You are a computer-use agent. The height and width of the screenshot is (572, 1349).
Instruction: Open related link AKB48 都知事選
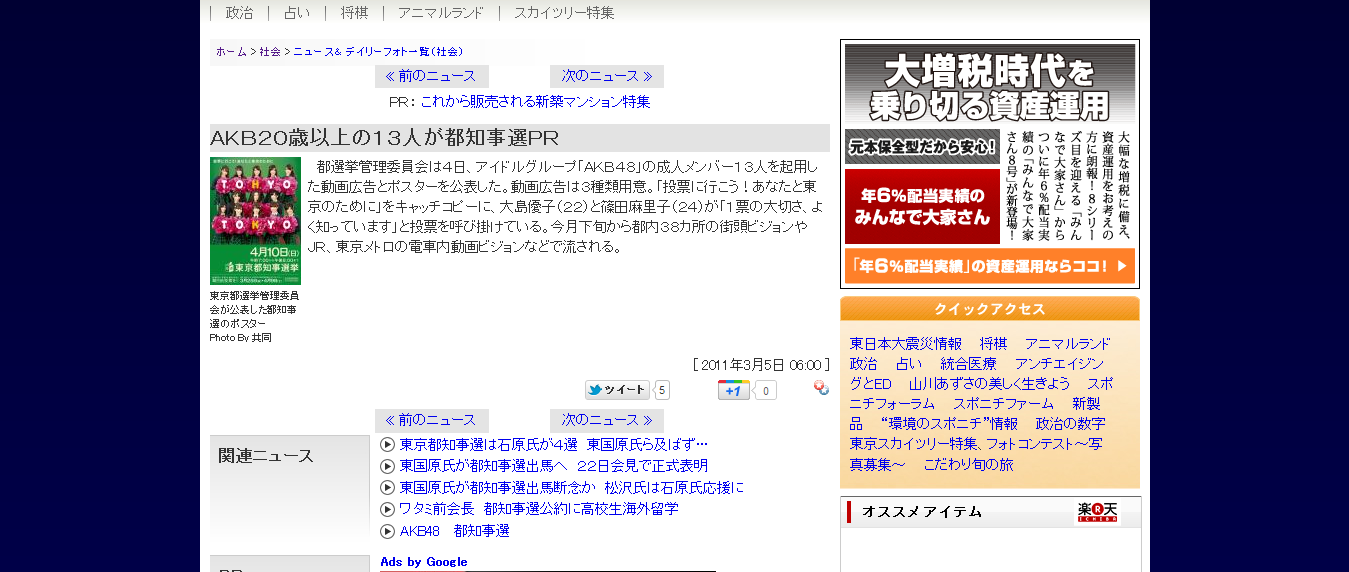coord(455,532)
